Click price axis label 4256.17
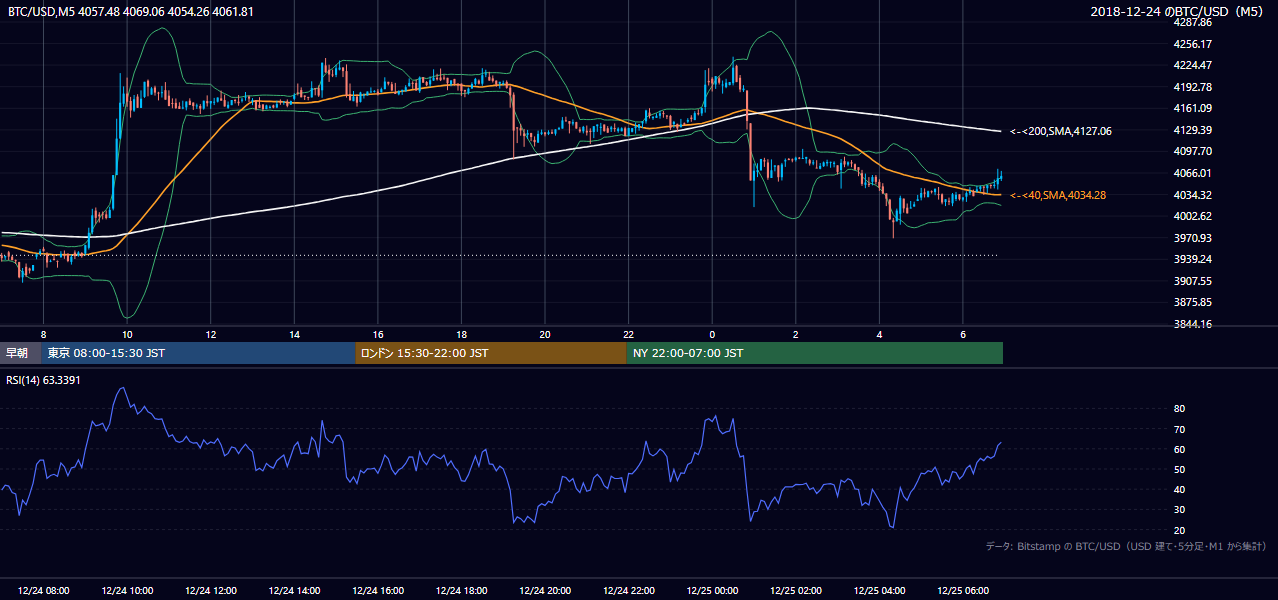This screenshot has height=600, width=1278. (1193, 44)
